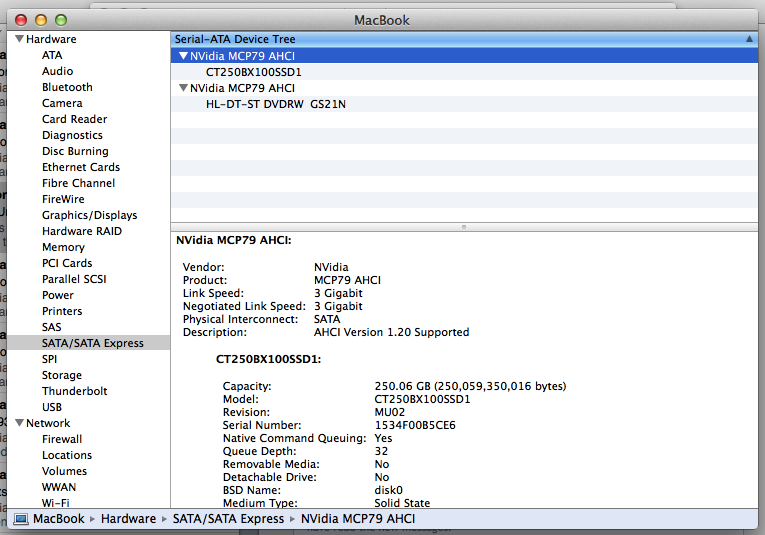The width and height of the screenshot is (765, 535).
Task: Open the Bluetooth hardware section
Action: tap(67, 87)
